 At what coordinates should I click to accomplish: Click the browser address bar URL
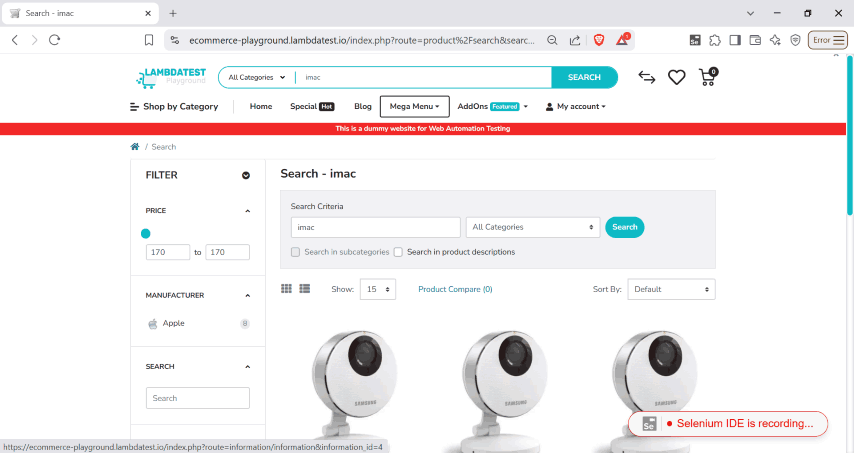[362, 40]
